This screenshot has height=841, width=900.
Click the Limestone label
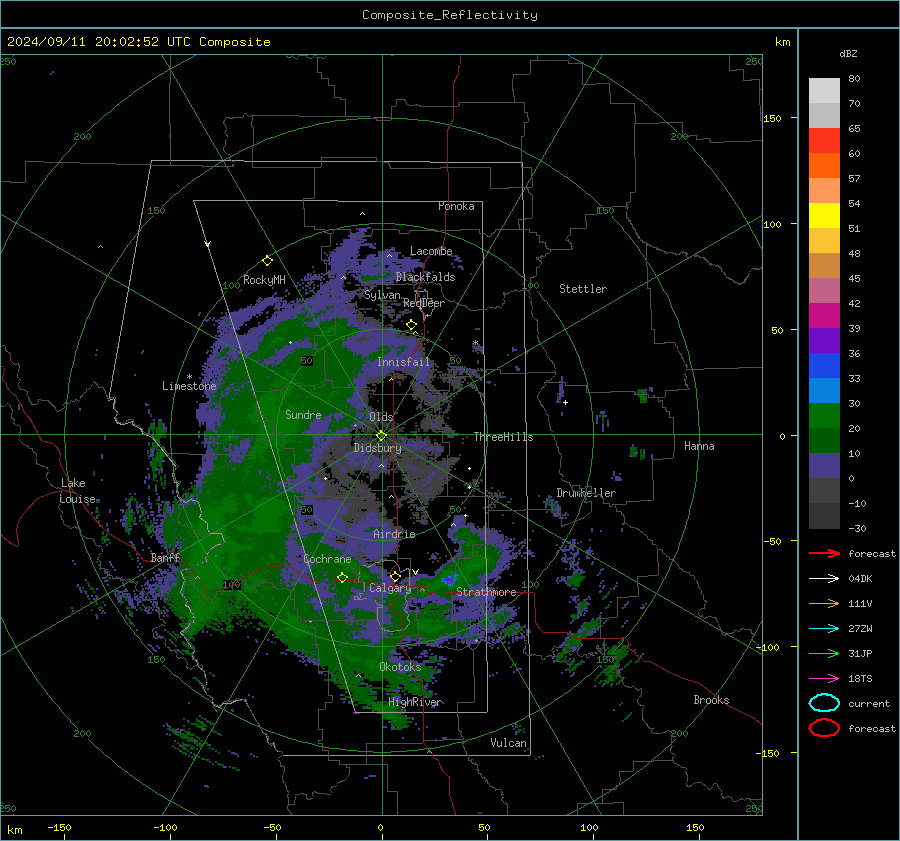point(189,386)
